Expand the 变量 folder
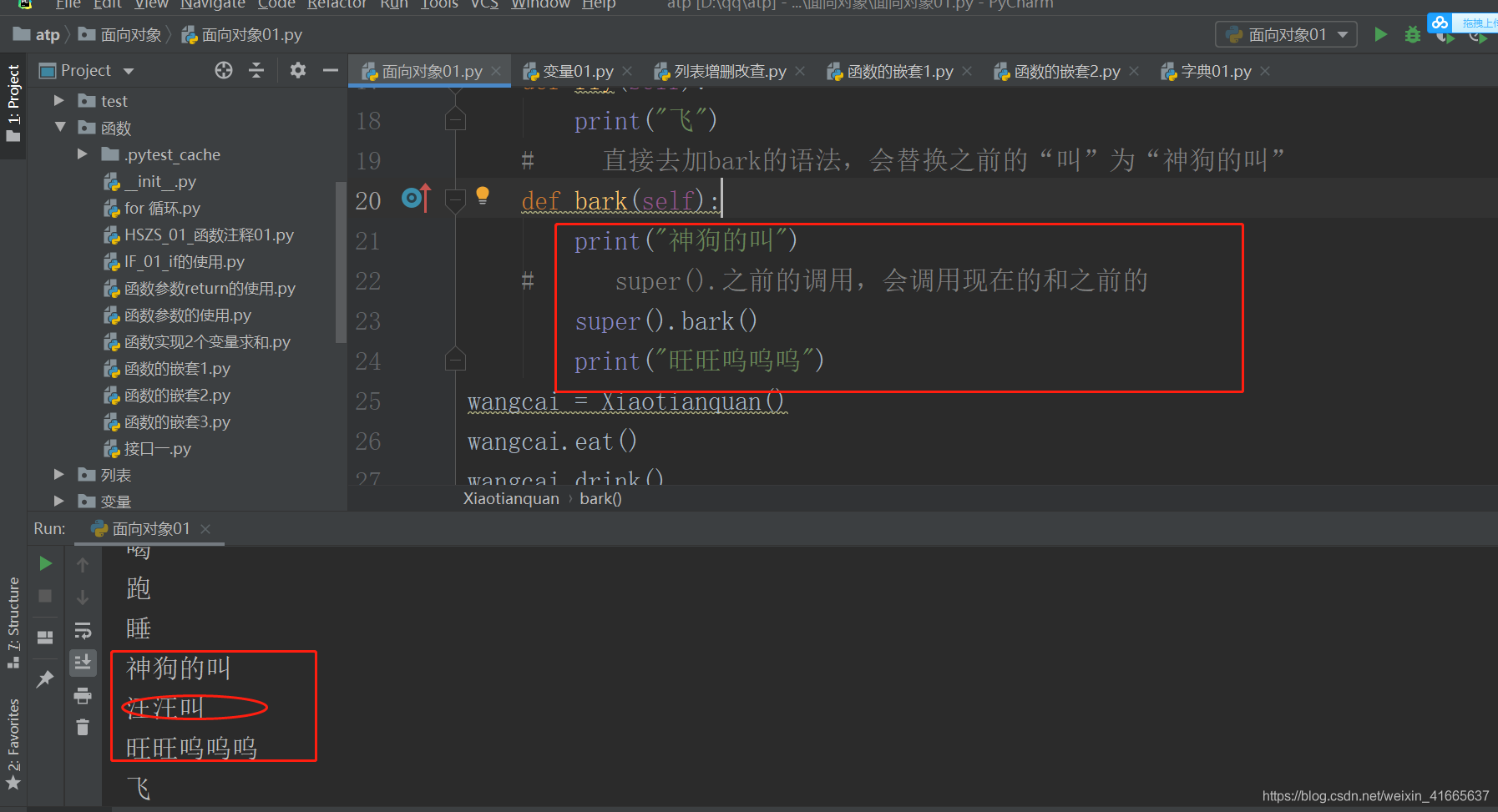This screenshot has height=812, width=1498. click(x=59, y=501)
